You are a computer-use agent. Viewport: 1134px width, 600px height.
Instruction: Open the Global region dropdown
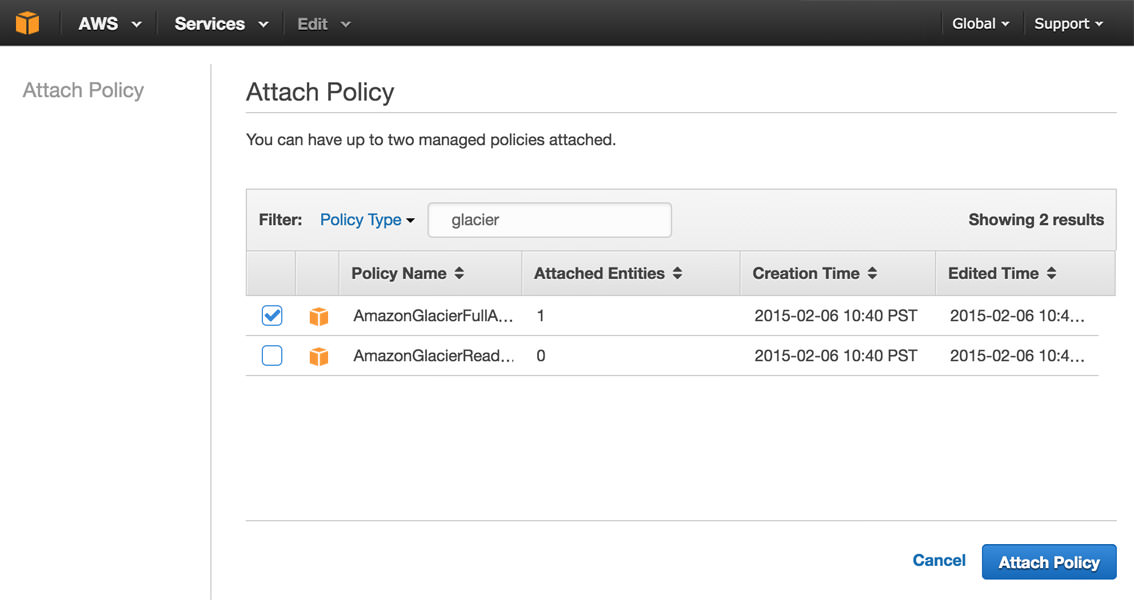tap(981, 23)
